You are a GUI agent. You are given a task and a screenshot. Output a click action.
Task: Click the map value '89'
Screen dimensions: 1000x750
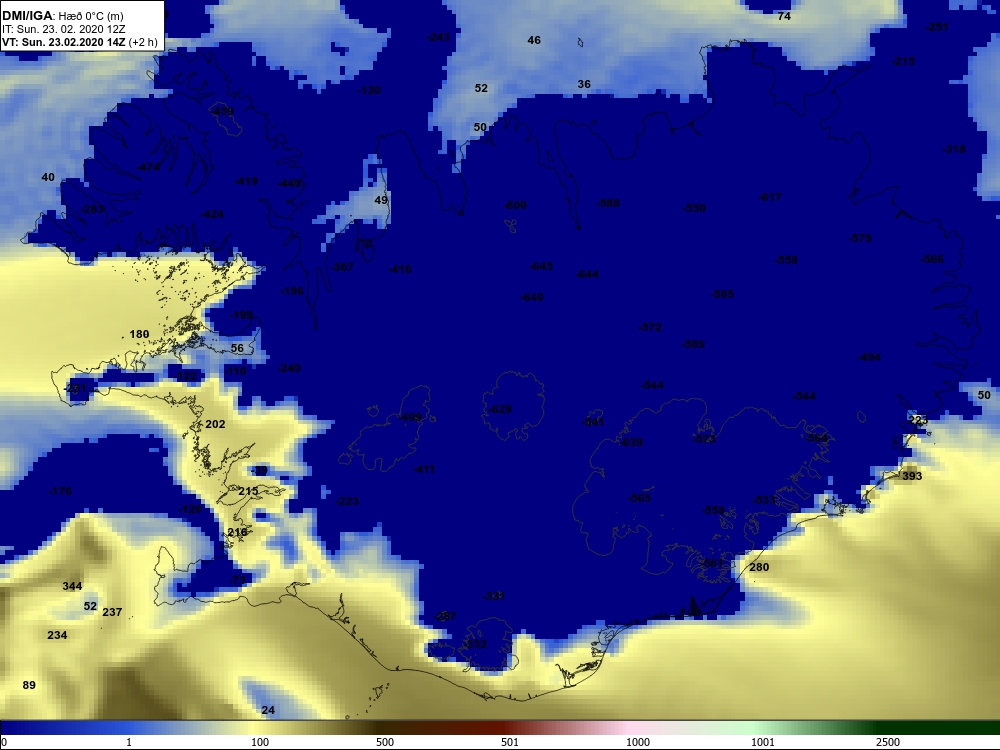29,685
